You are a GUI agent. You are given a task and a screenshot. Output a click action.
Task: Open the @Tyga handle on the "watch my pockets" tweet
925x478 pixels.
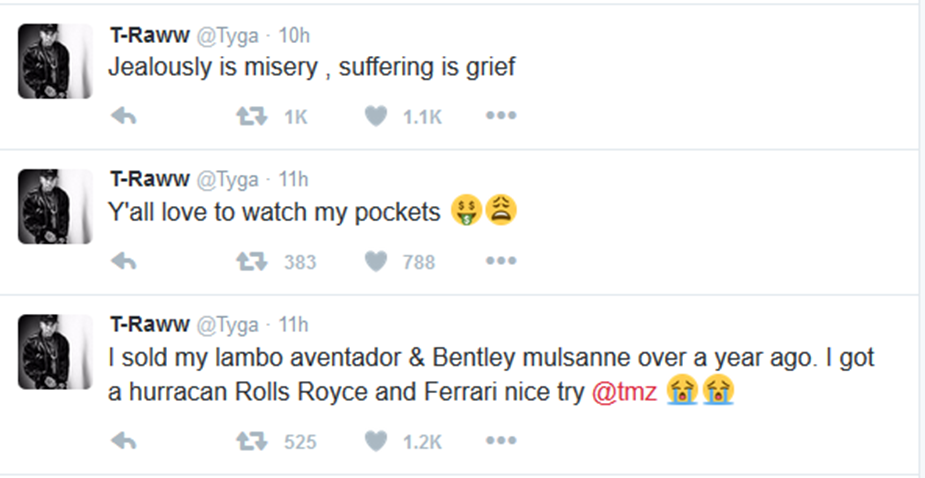226,180
